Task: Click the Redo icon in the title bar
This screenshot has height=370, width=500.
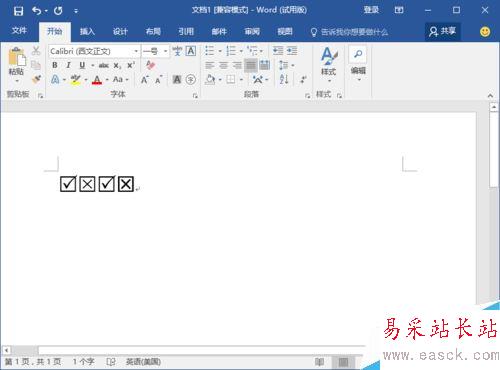Action: 58,11
